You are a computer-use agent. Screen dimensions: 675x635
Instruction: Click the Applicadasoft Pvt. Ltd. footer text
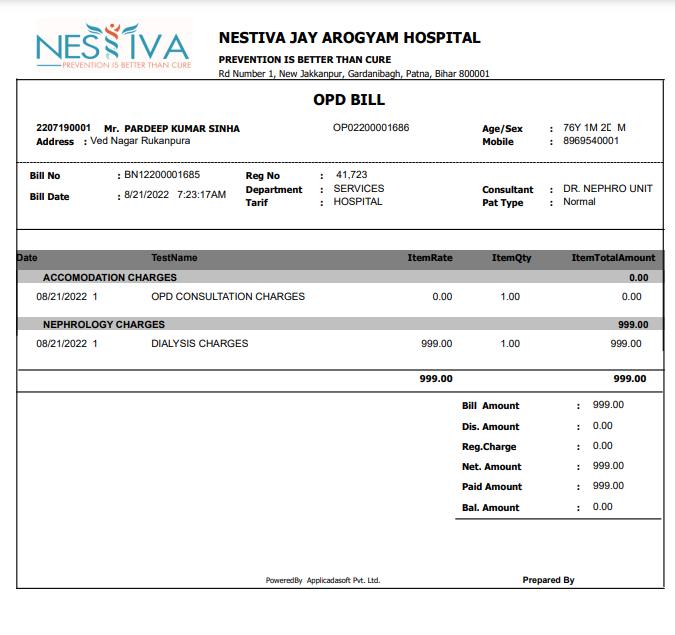coord(343,580)
